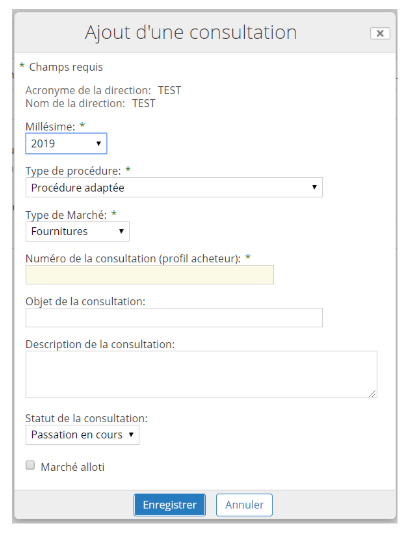Focus the yellow consultation number field
This screenshot has width=407, height=536.
pos(150,275)
